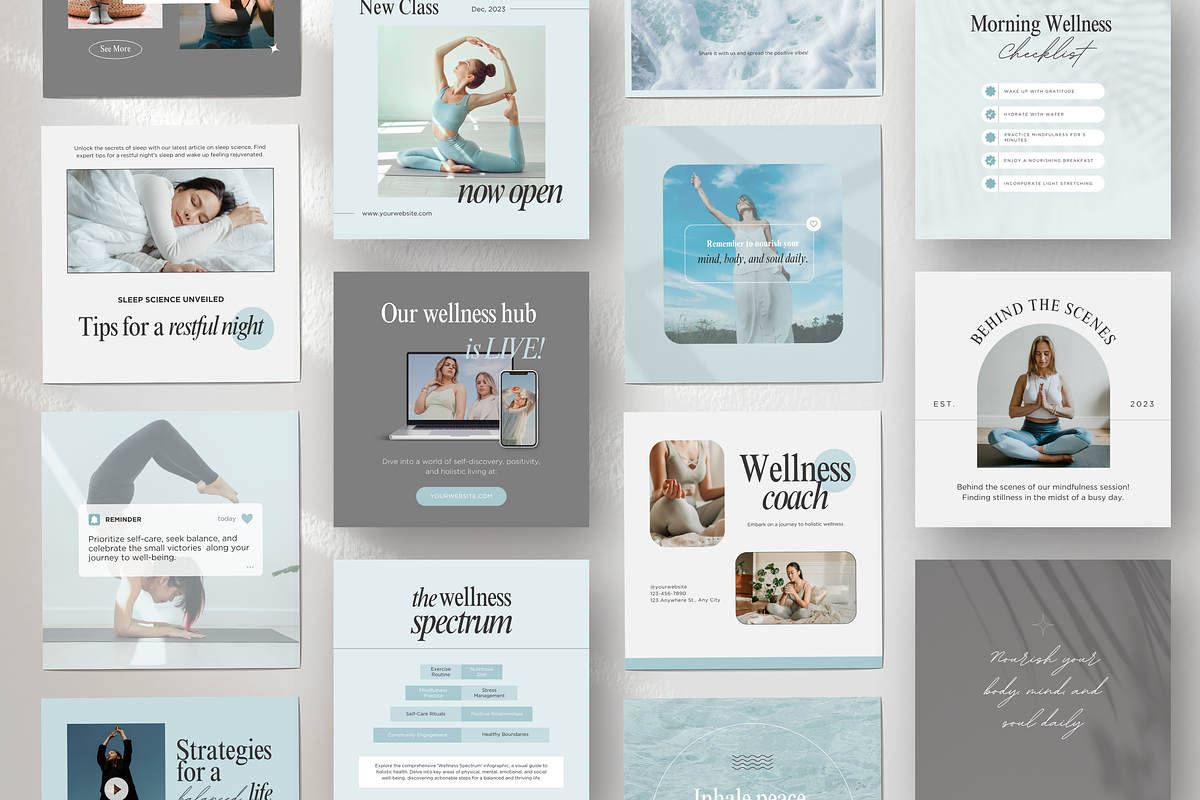Click "SLEEP SCIENCE UNVEILED" subtitle
The image size is (1200, 800).
171,299
